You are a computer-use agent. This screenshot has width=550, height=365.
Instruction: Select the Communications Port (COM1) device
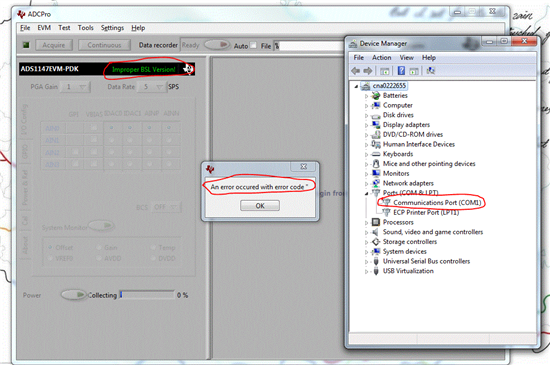(x=437, y=203)
